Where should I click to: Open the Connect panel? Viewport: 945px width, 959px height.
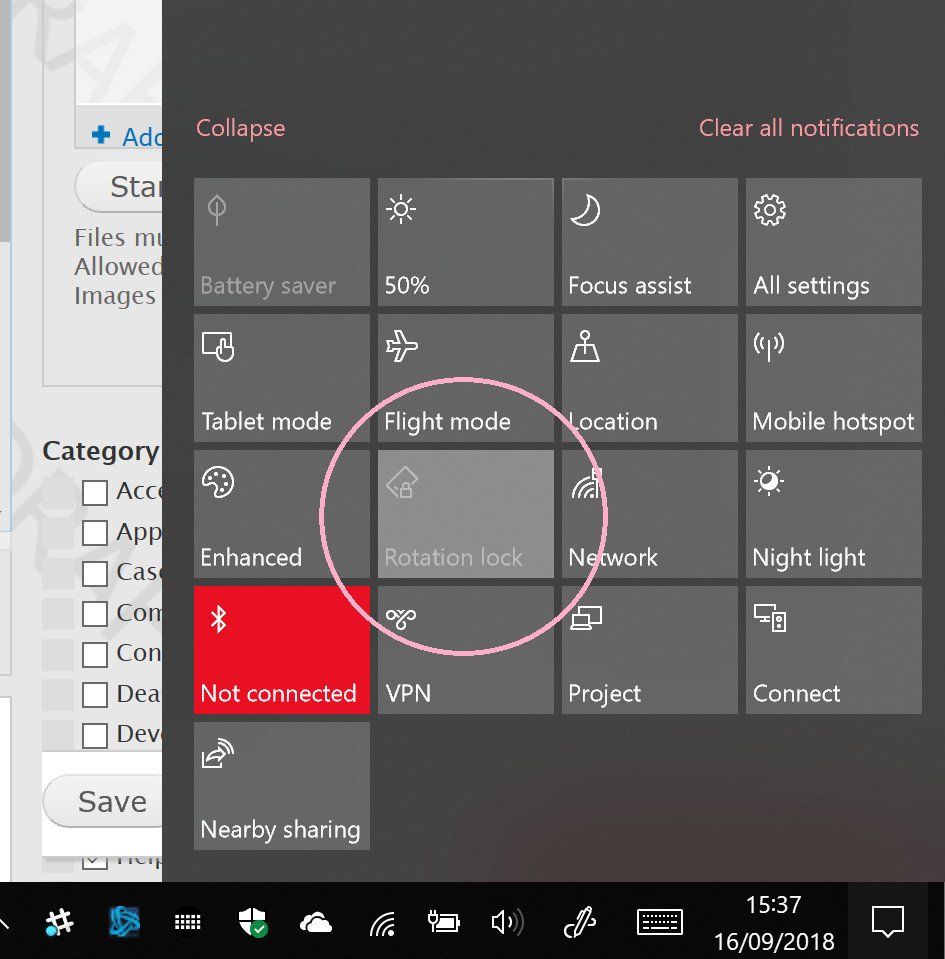(833, 650)
